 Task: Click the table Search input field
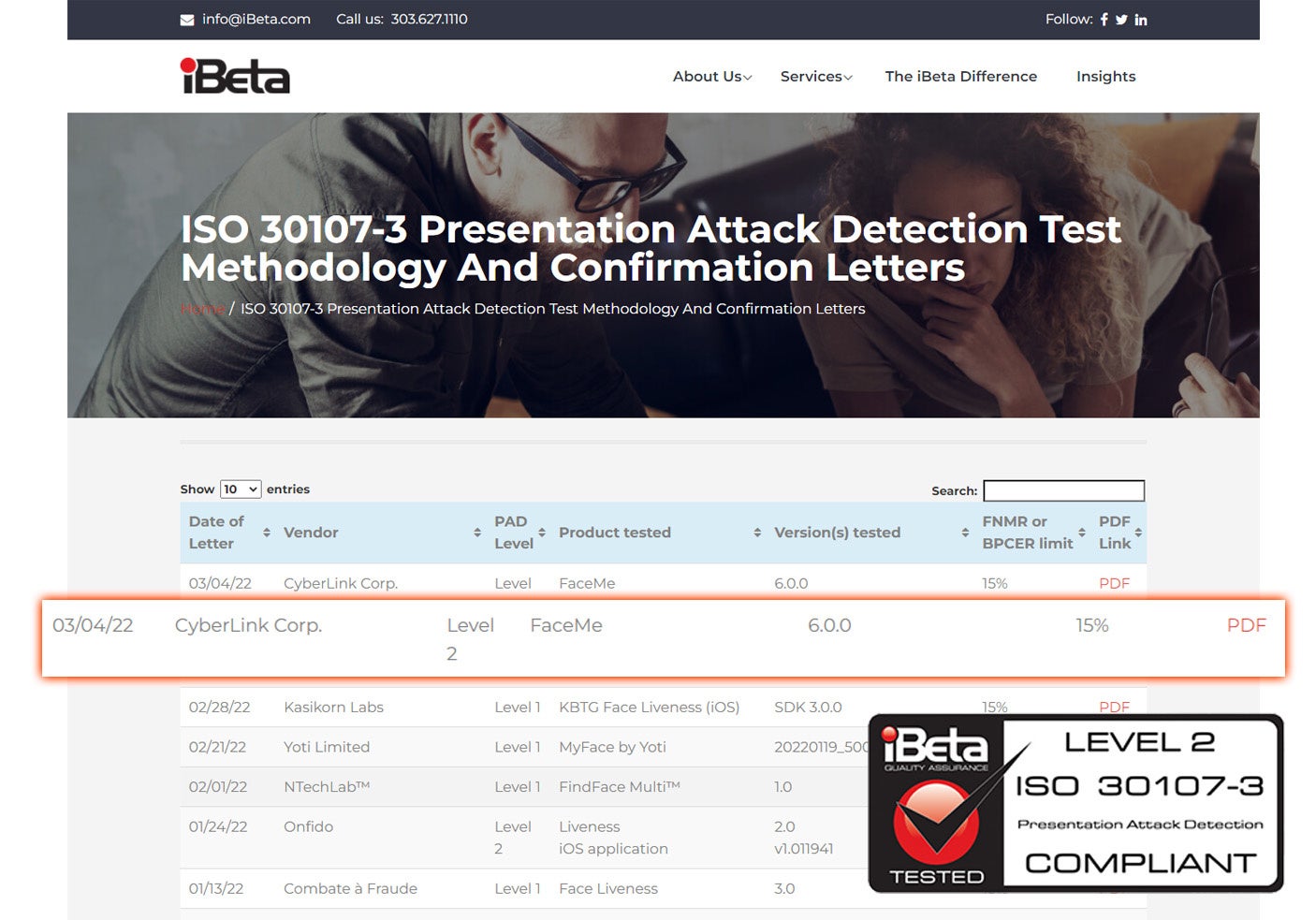[x=1063, y=490]
